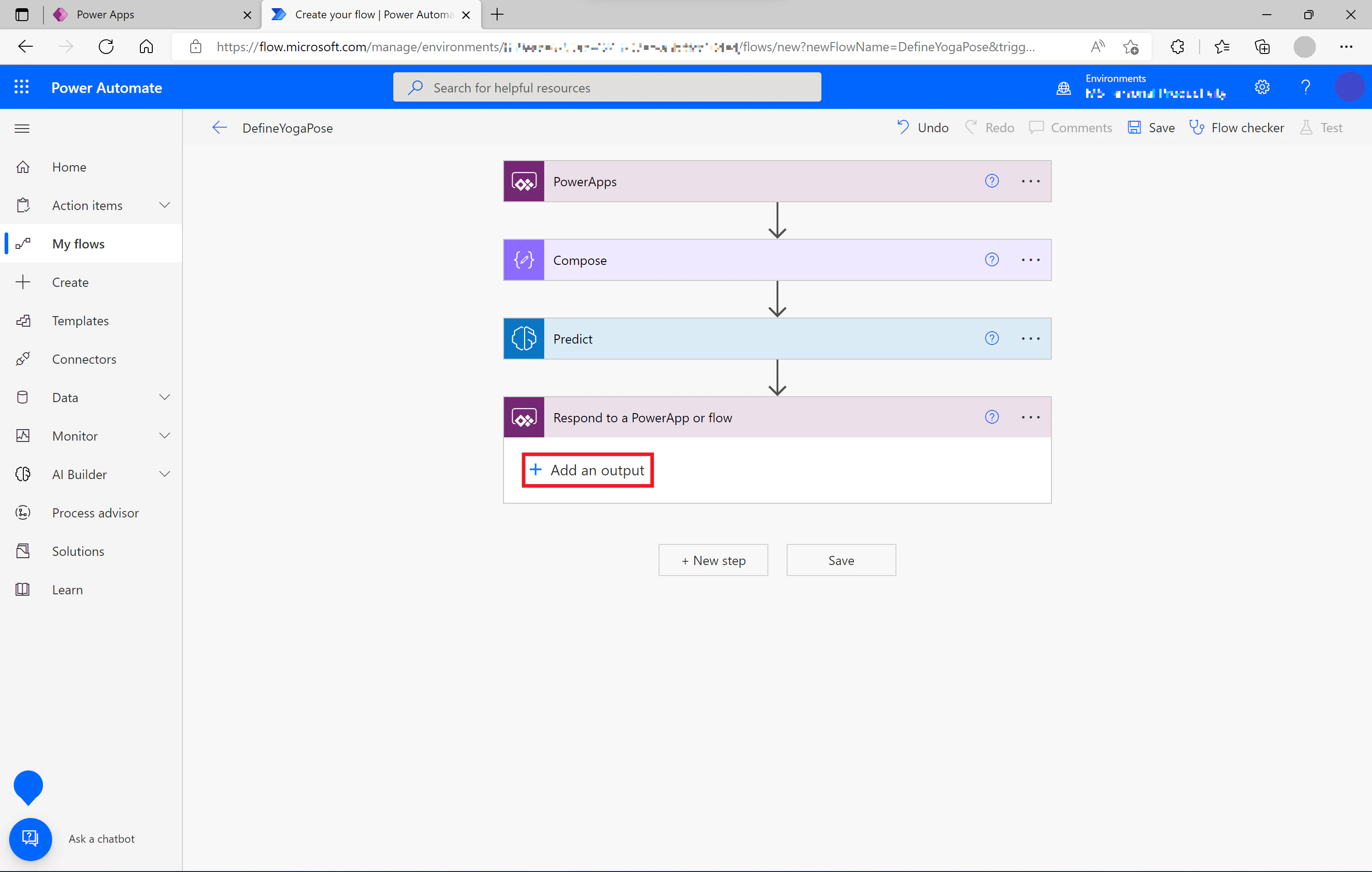This screenshot has height=872, width=1372.
Task: Open the Settings gear in header
Action: [x=1262, y=87]
